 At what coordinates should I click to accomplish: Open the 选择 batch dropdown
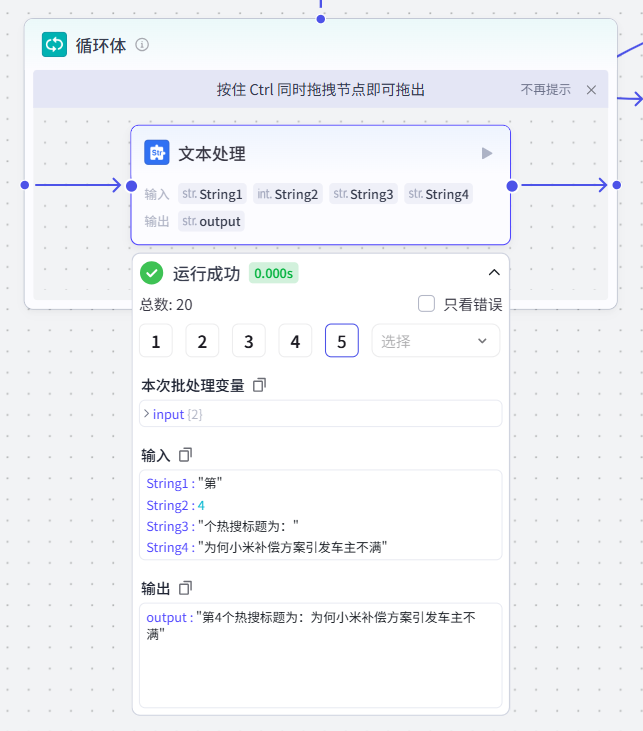tap(435, 341)
